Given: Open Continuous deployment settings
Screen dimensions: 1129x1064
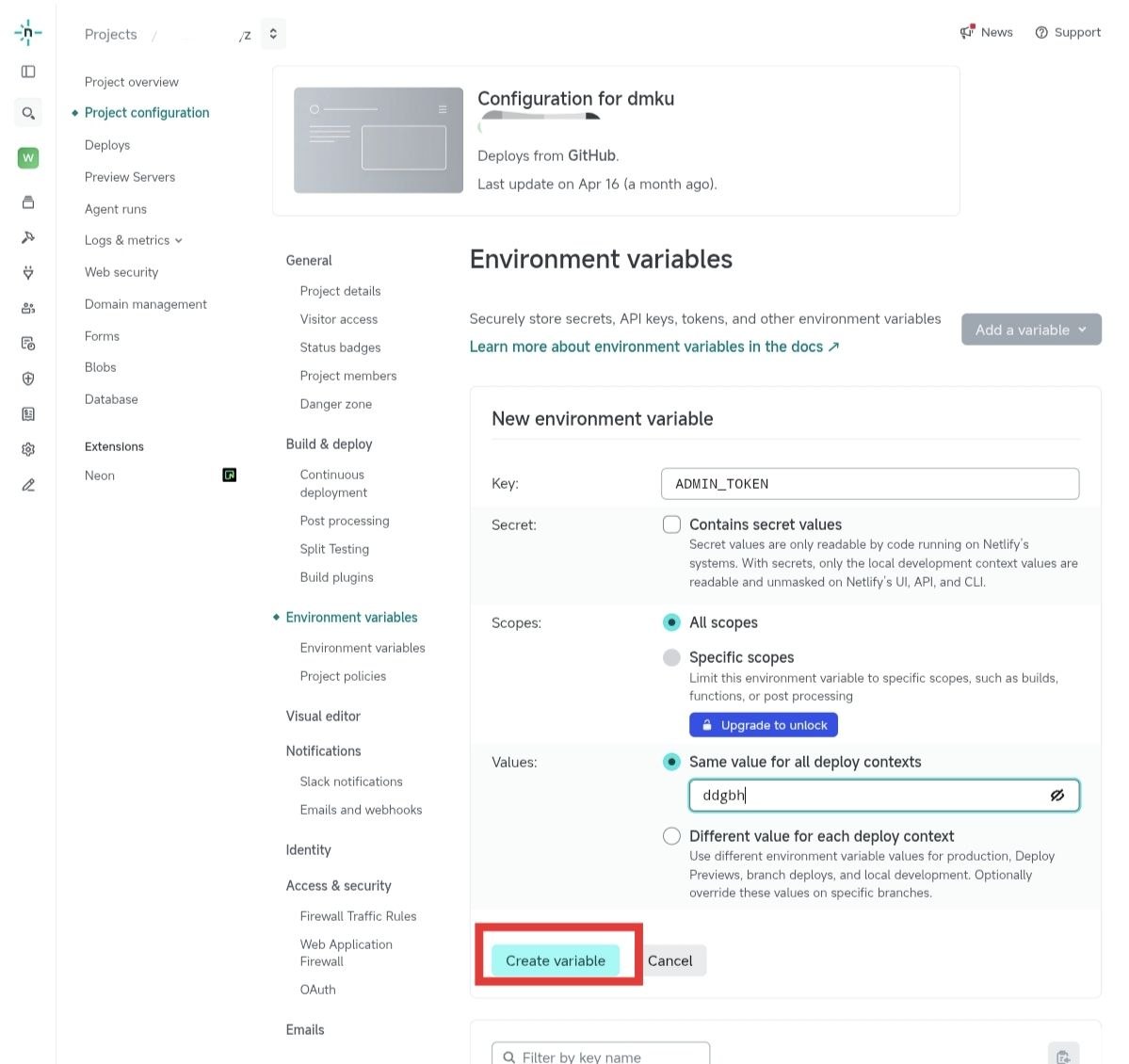Looking at the screenshot, I should point(333,483).
